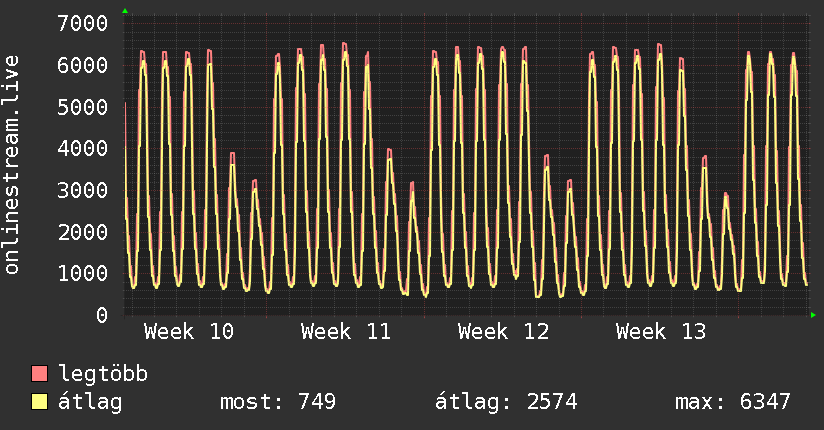Click the Week 12 axis label

(x=503, y=332)
